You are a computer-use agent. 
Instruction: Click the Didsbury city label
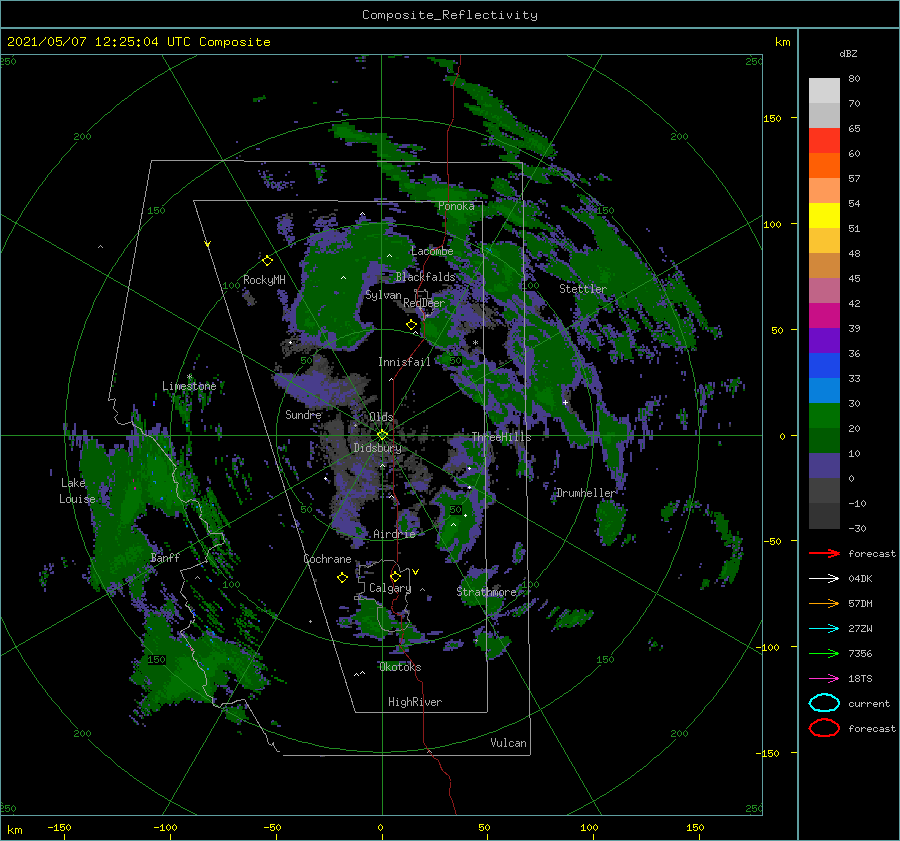pyautogui.click(x=377, y=448)
